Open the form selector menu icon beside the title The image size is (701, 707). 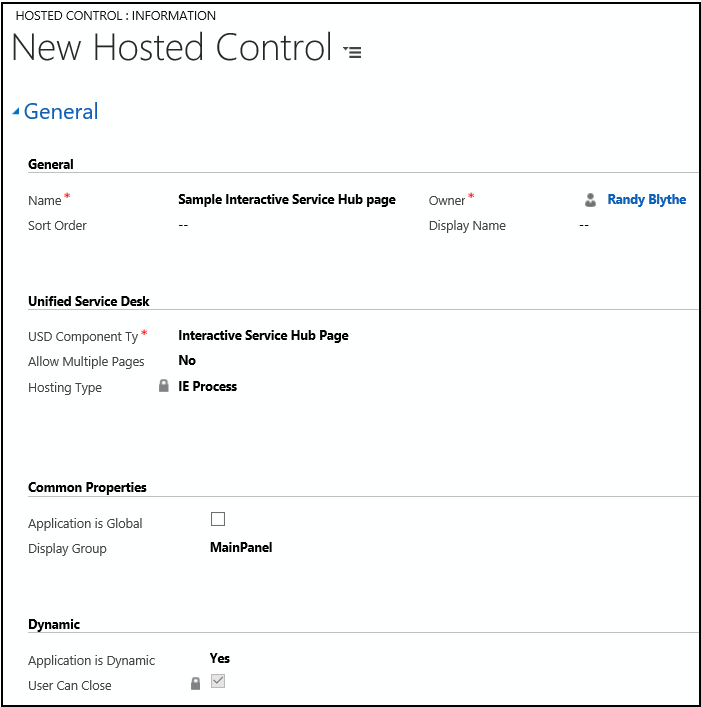352,52
